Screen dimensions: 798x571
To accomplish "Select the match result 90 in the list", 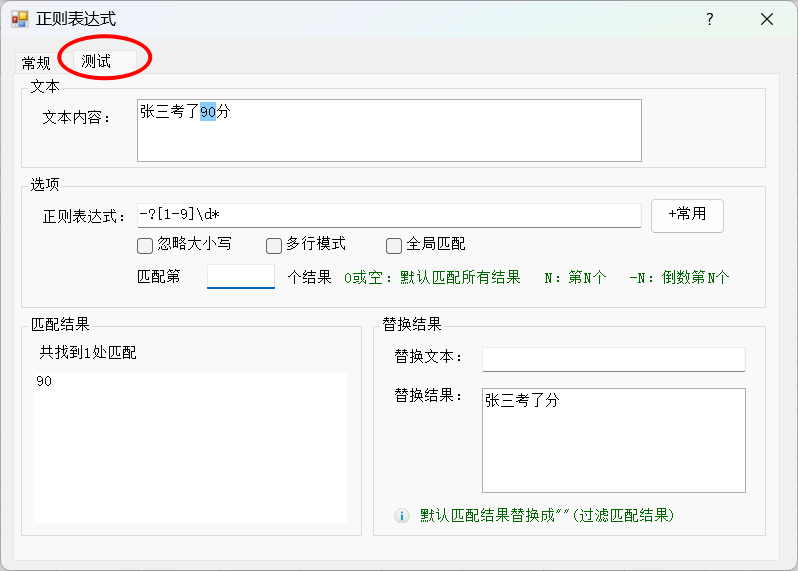I will pyautogui.click(x=44, y=382).
